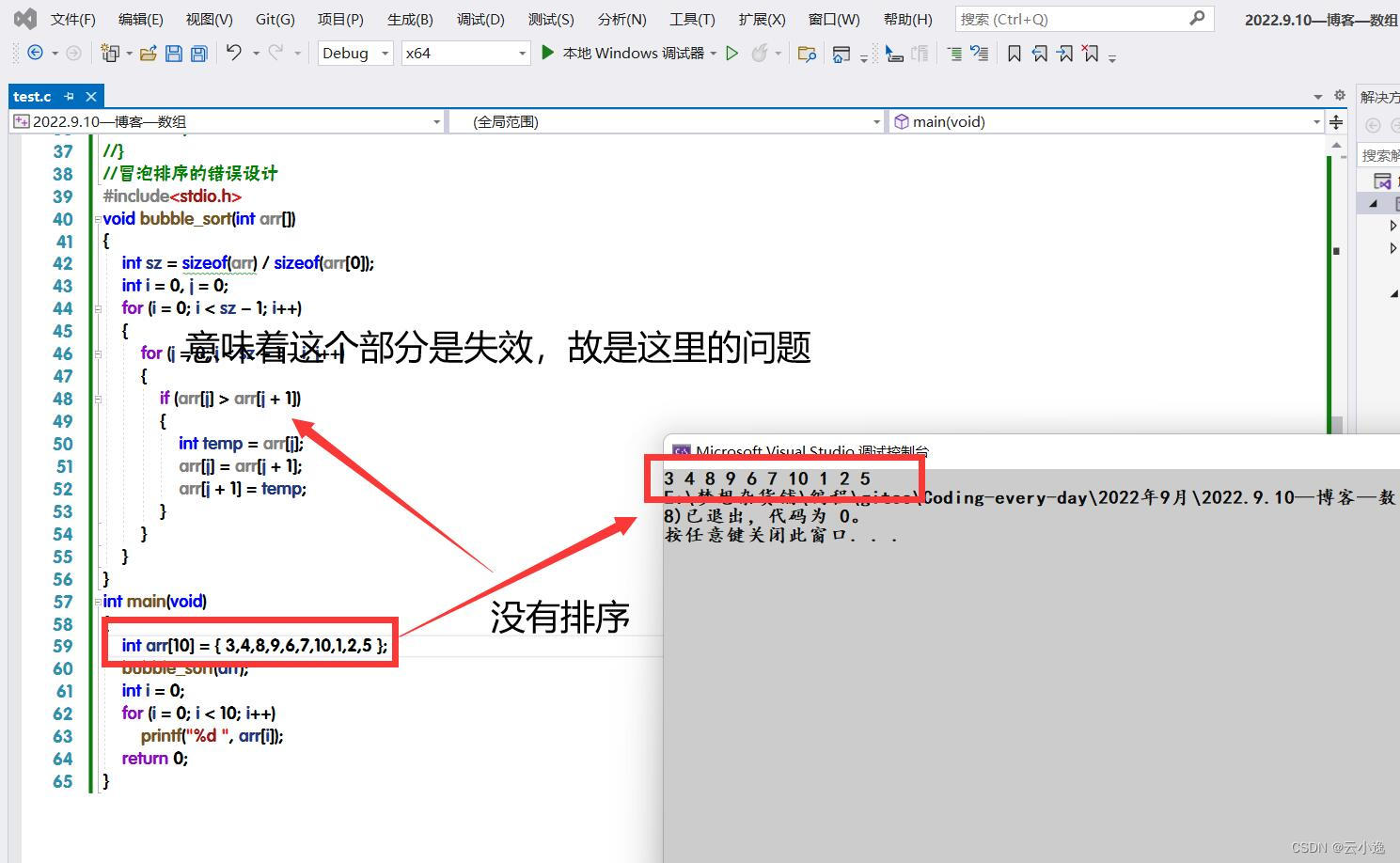Image resolution: width=1400 pixels, height=863 pixels.
Task: Open the new project dropdown arrow
Action: pos(129,54)
